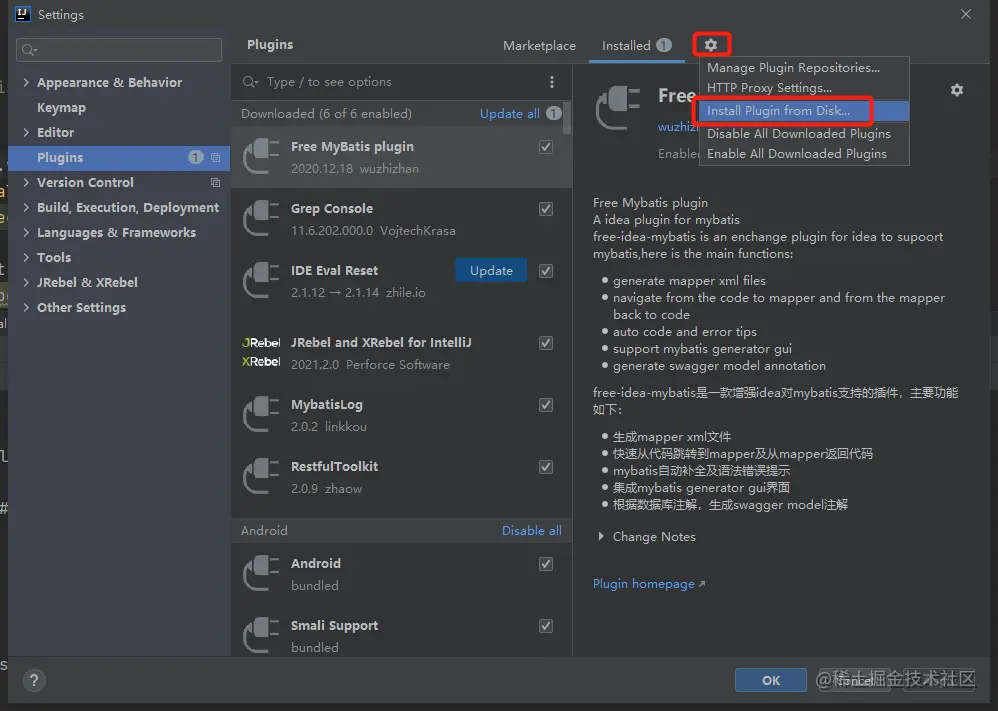Uncheck the RestfulToolkit plugin
Screen dimensions: 998x711
click(546, 467)
